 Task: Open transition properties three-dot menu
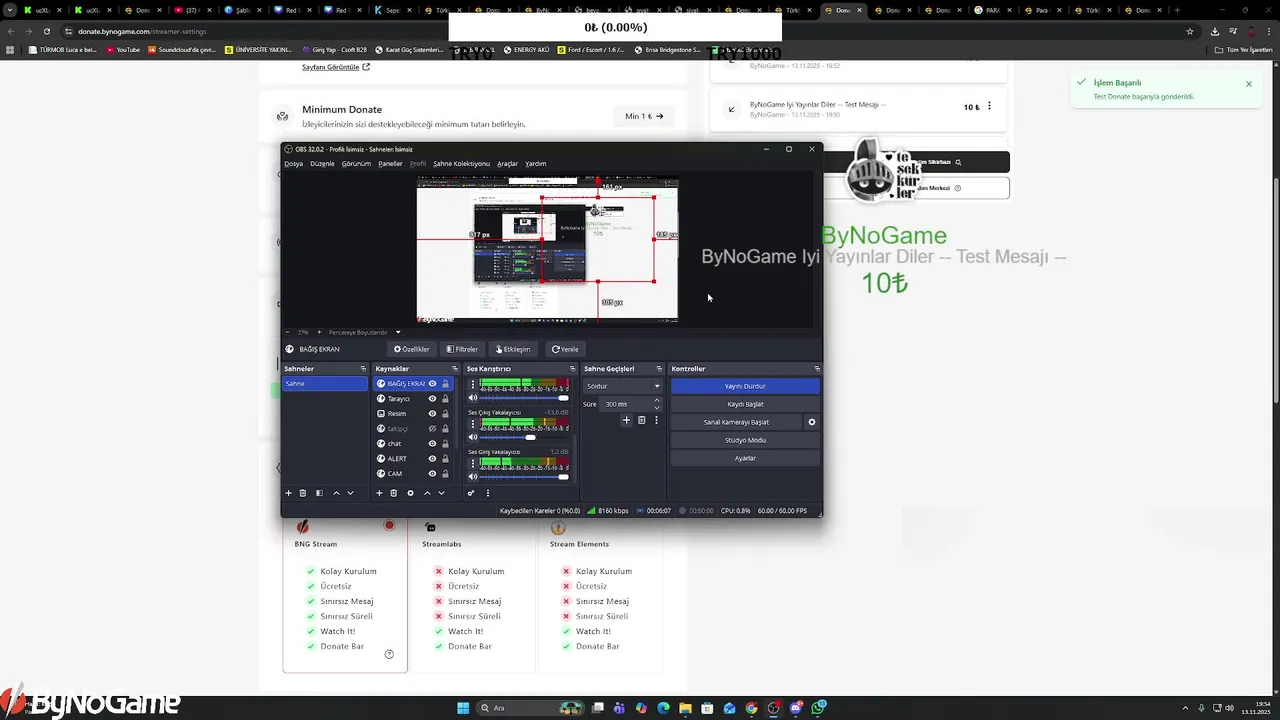(656, 420)
